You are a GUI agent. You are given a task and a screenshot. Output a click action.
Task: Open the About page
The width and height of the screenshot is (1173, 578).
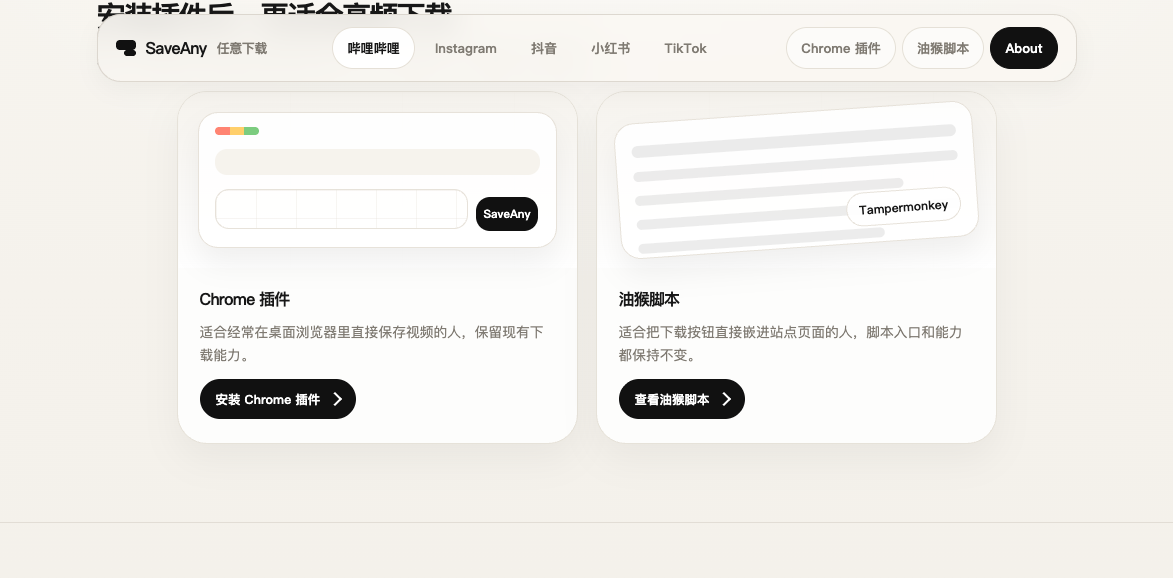tap(1023, 47)
